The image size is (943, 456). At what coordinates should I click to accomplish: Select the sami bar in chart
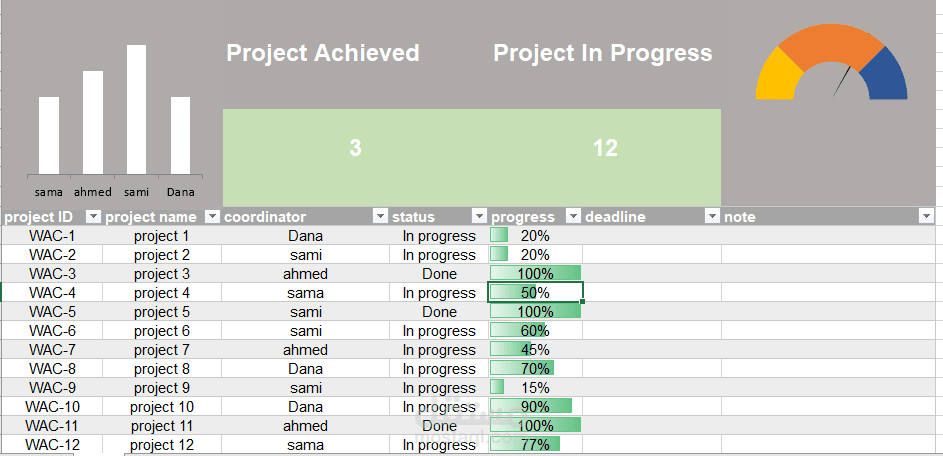(x=136, y=110)
